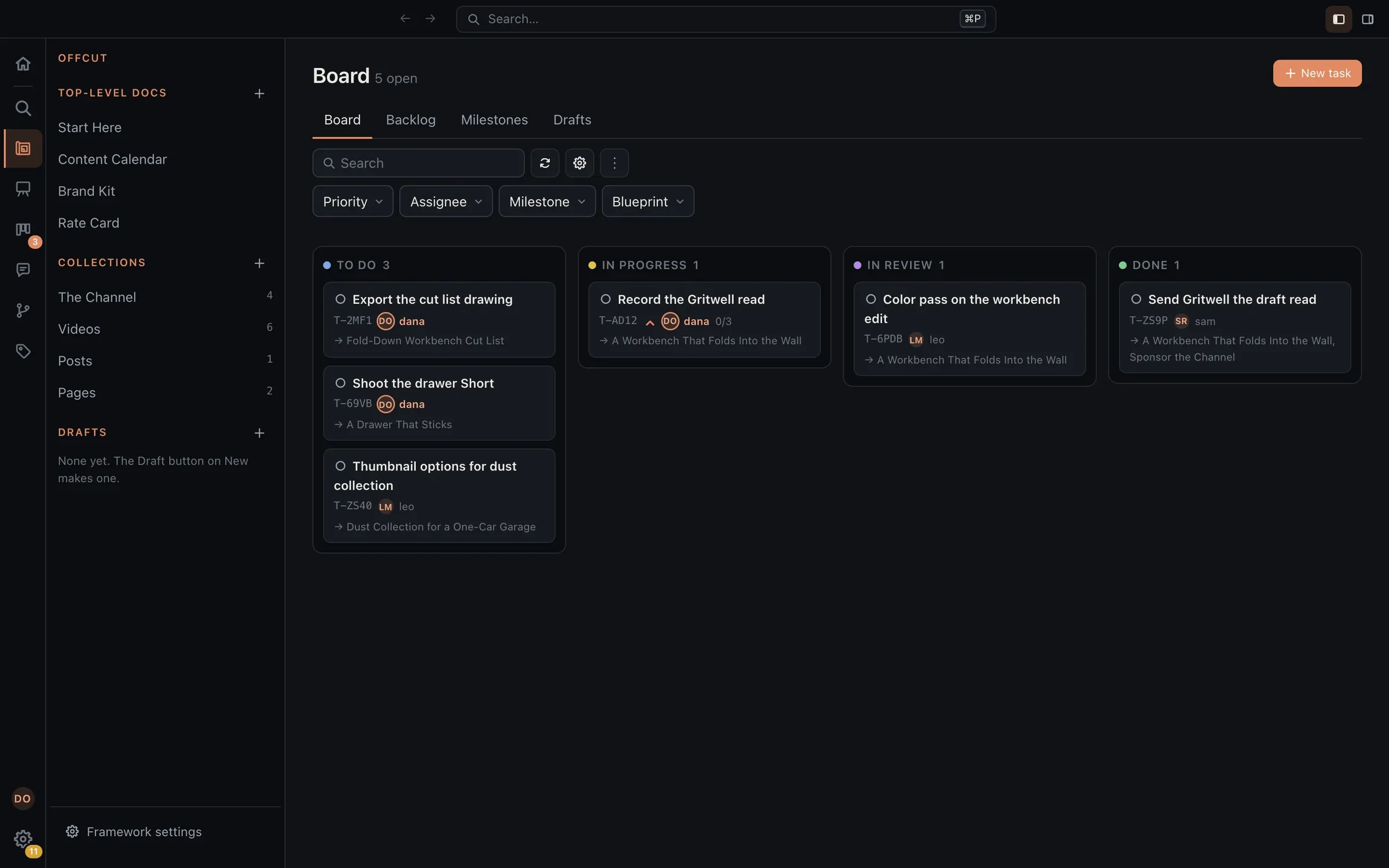This screenshot has height=868, width=1389.
Task: Click the board Search field
Action: pos(418,163)
